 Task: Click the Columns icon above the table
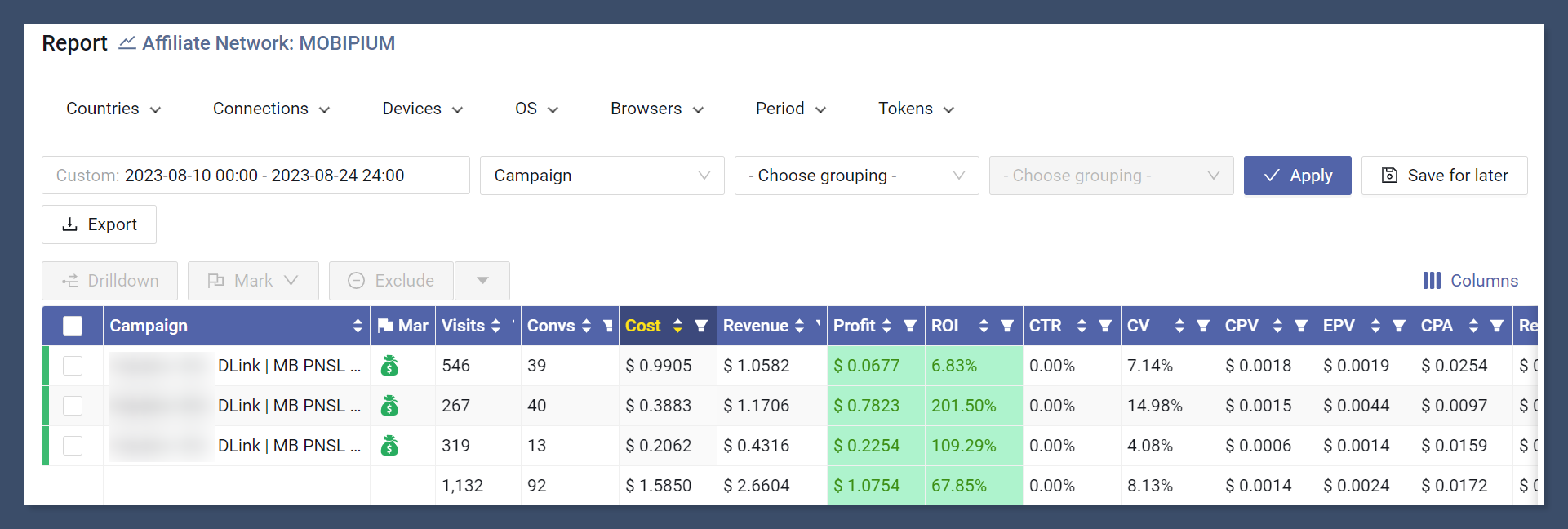(x=1432, y=281)
